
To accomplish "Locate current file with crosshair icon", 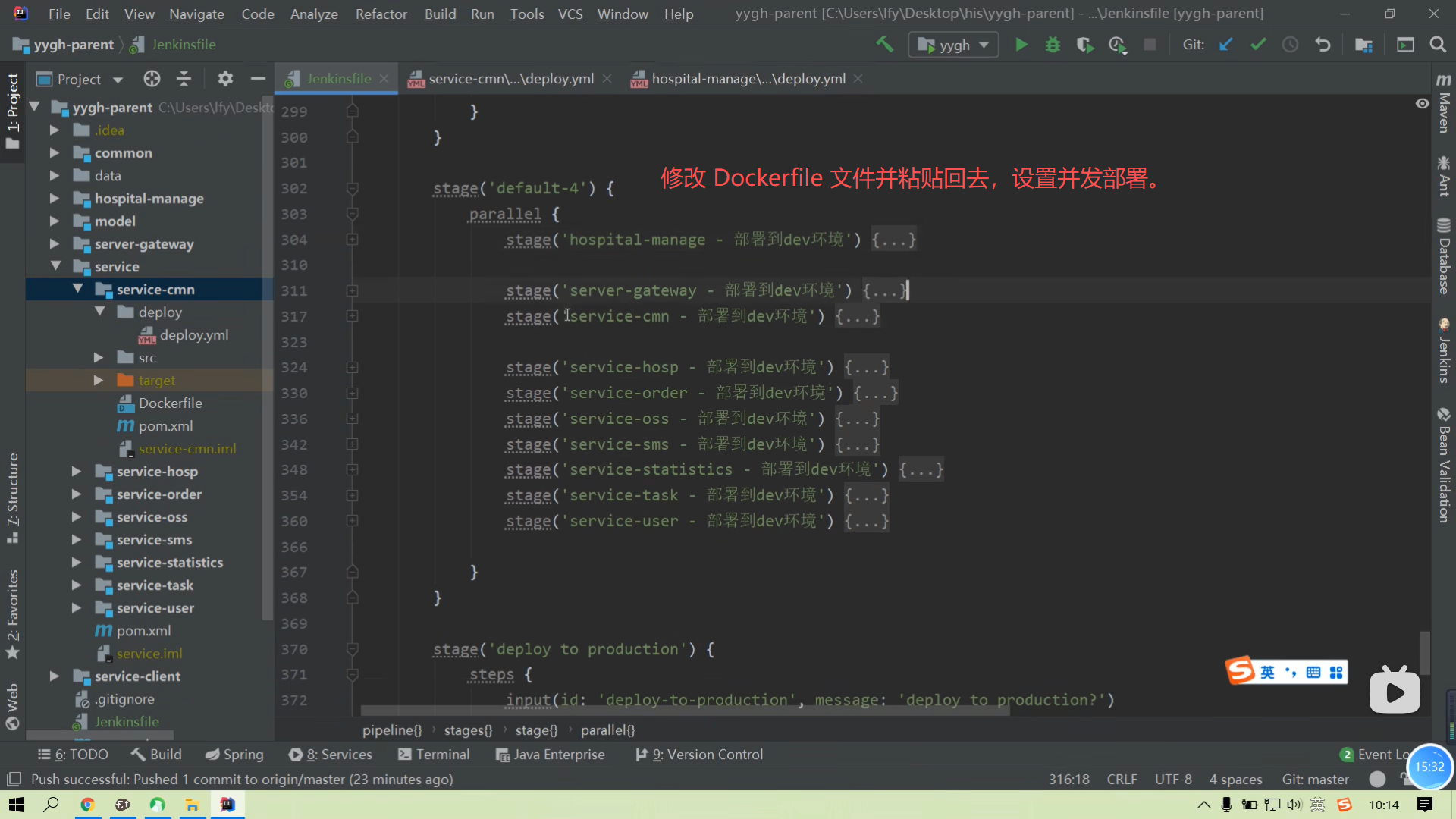I will [x=152, y=79].
